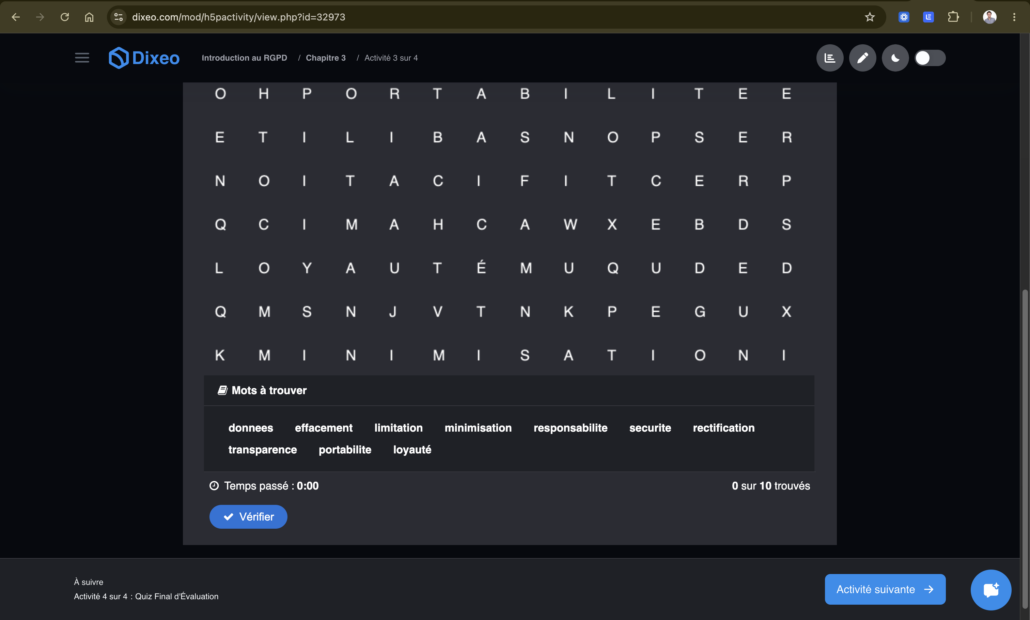Click the moon dark mode icon
Viewport: 1030px width, 620px height.
[895, 58]
